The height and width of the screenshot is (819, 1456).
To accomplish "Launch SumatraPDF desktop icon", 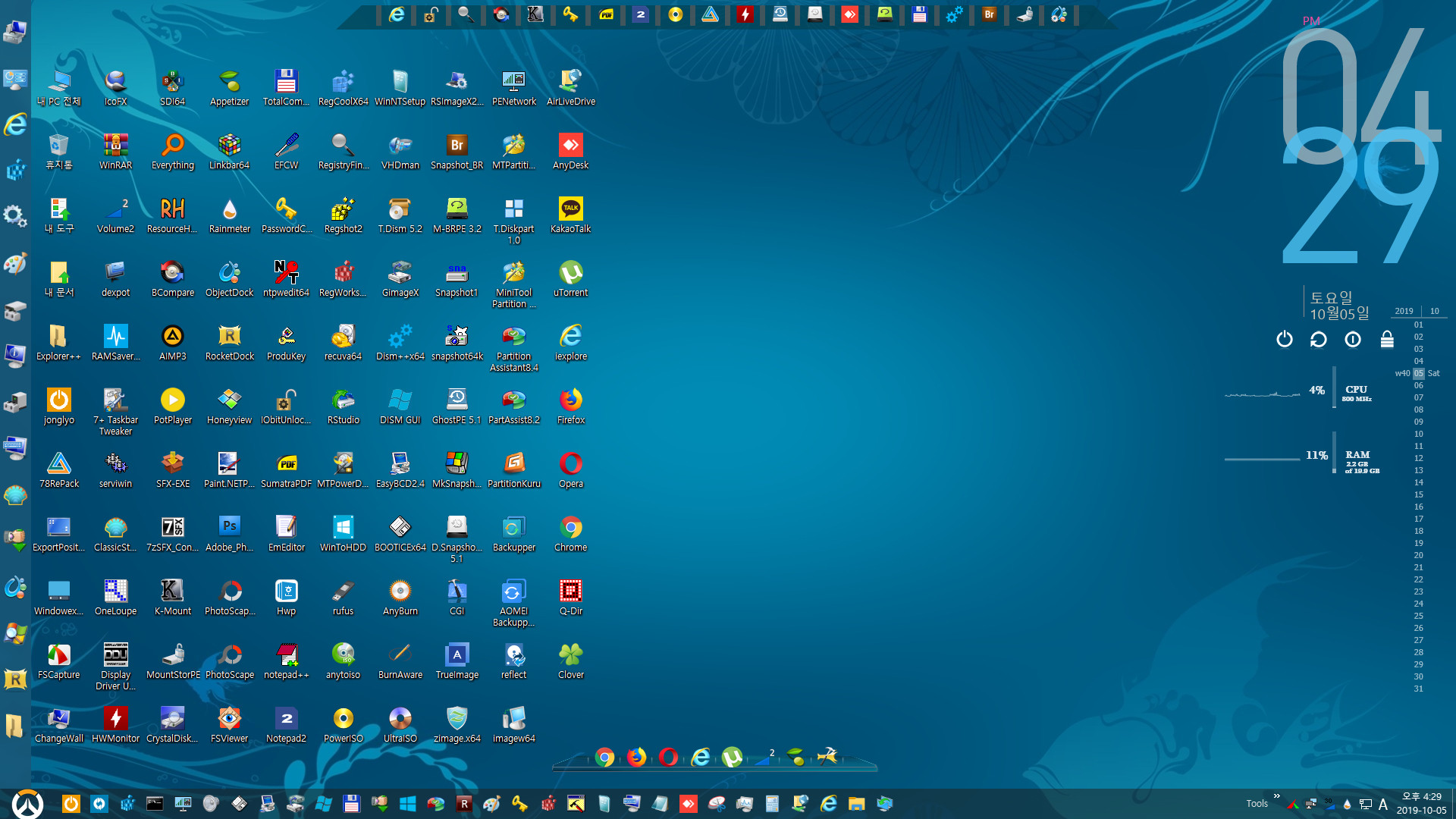I will [x=286, y=469].
